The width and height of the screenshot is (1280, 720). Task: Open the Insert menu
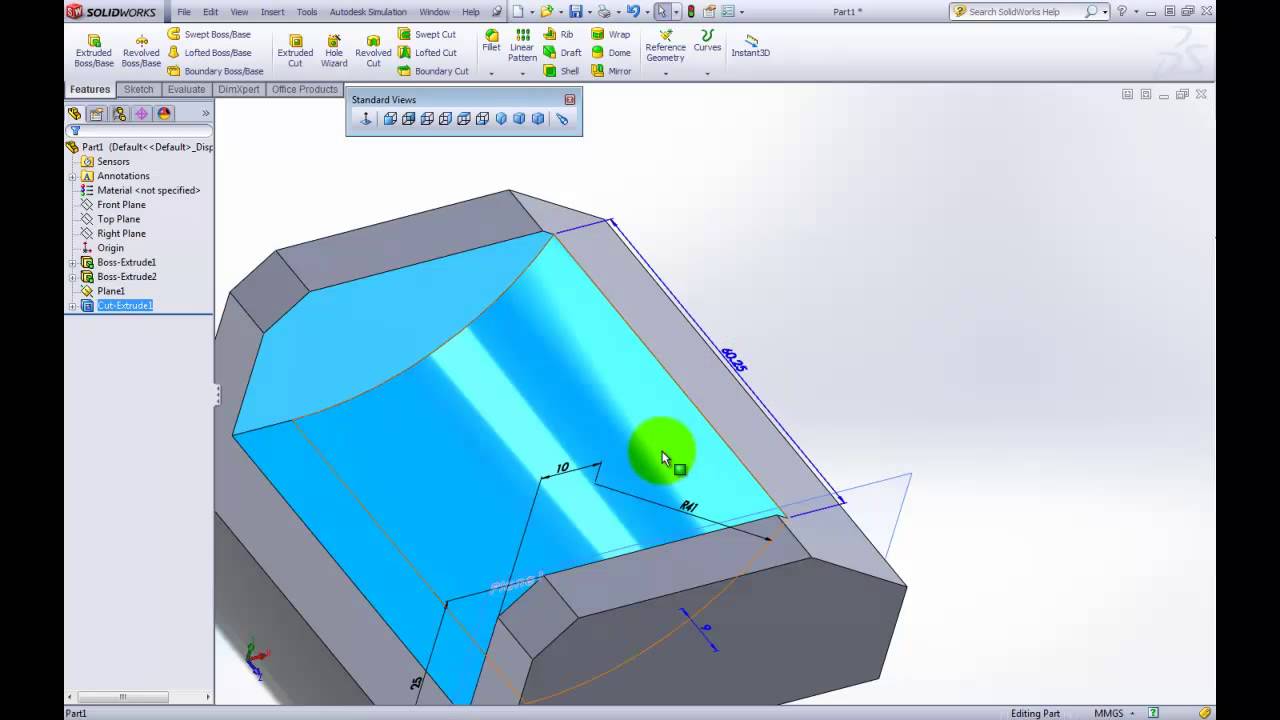point(272,12)
